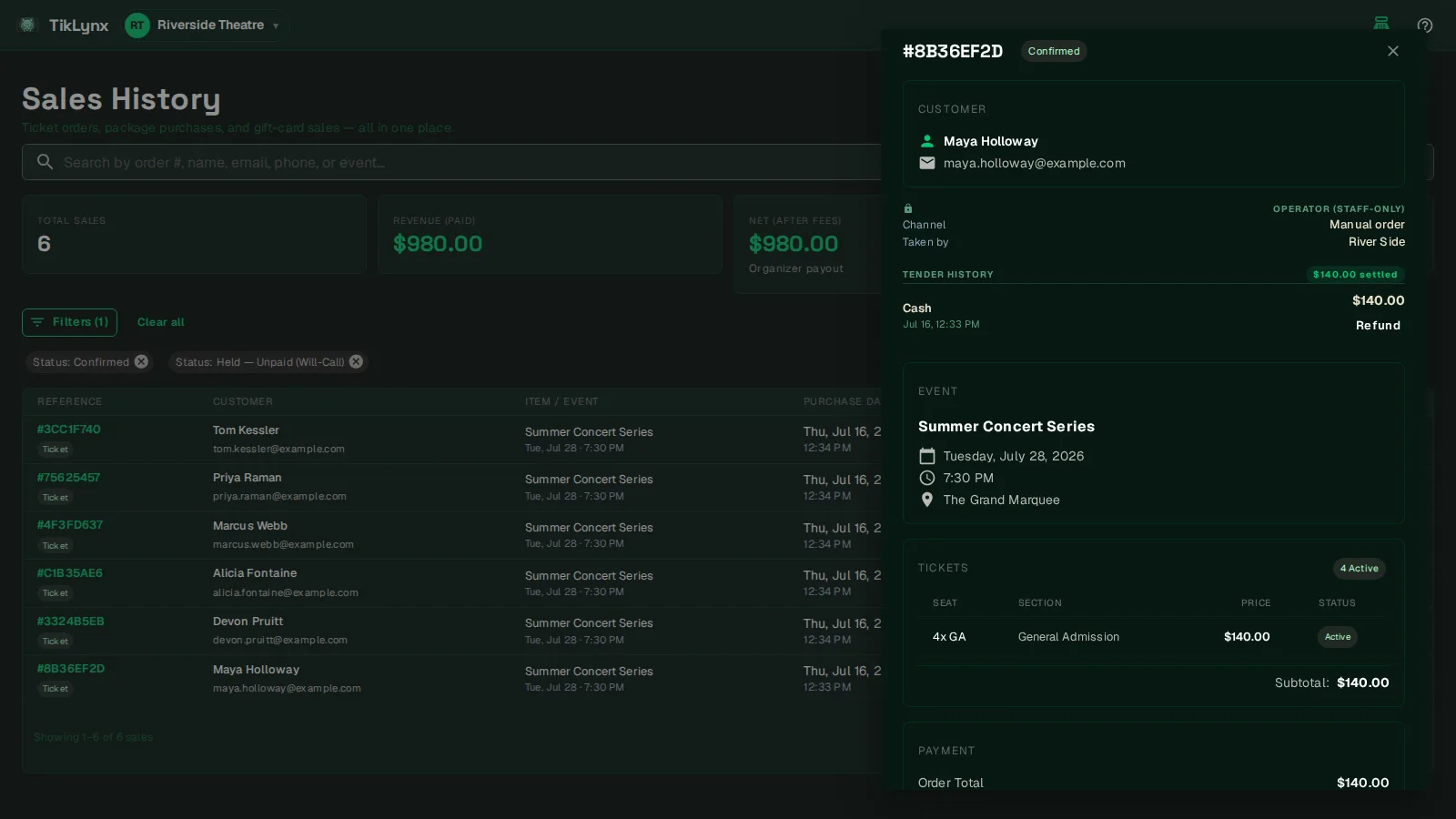This screenshot has height=819, width=1456.
Task: Click the Ticket tag under #3CC1F740
Action: 55,450
